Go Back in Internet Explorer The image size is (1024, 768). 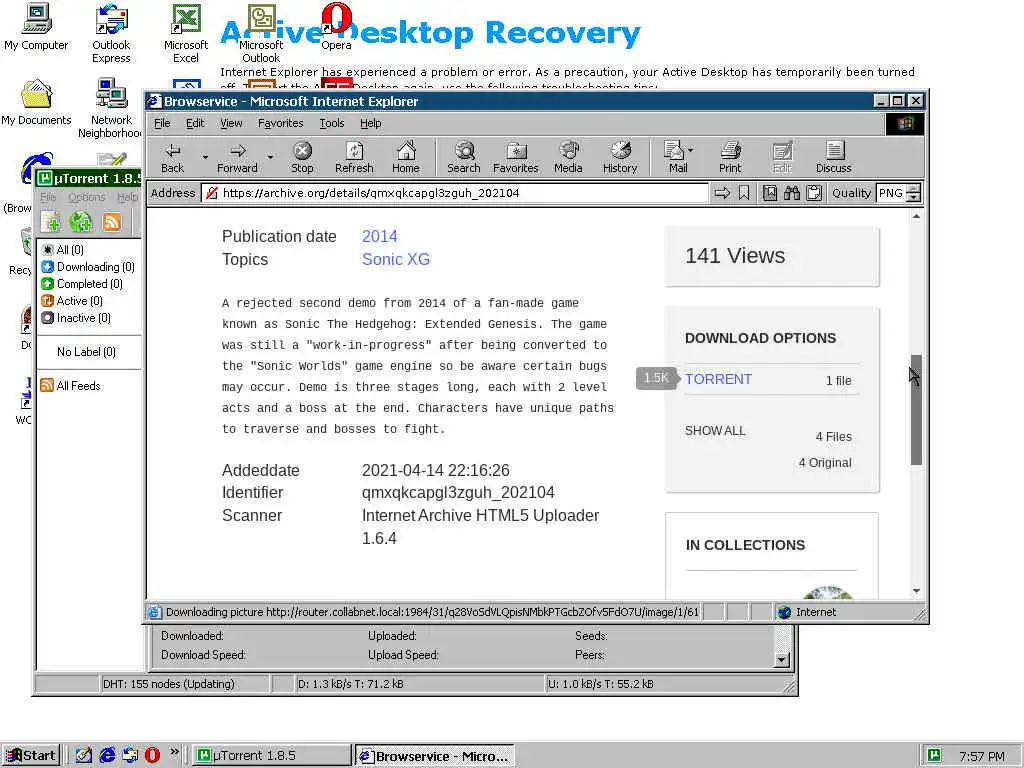click(x=172, y=158)
